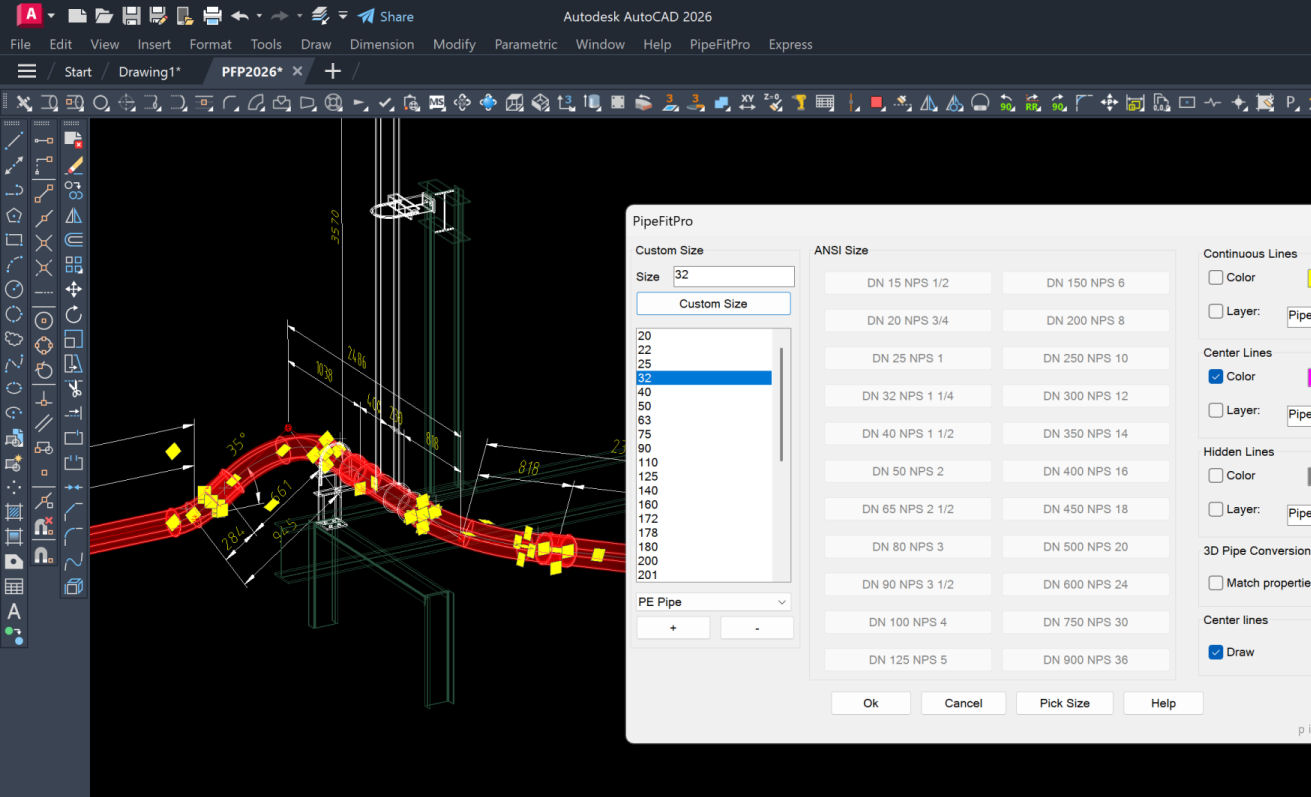Screen dimensions: 1311x797
Task: Open the undo history dropdown arrow
Action: pos(259,16)
